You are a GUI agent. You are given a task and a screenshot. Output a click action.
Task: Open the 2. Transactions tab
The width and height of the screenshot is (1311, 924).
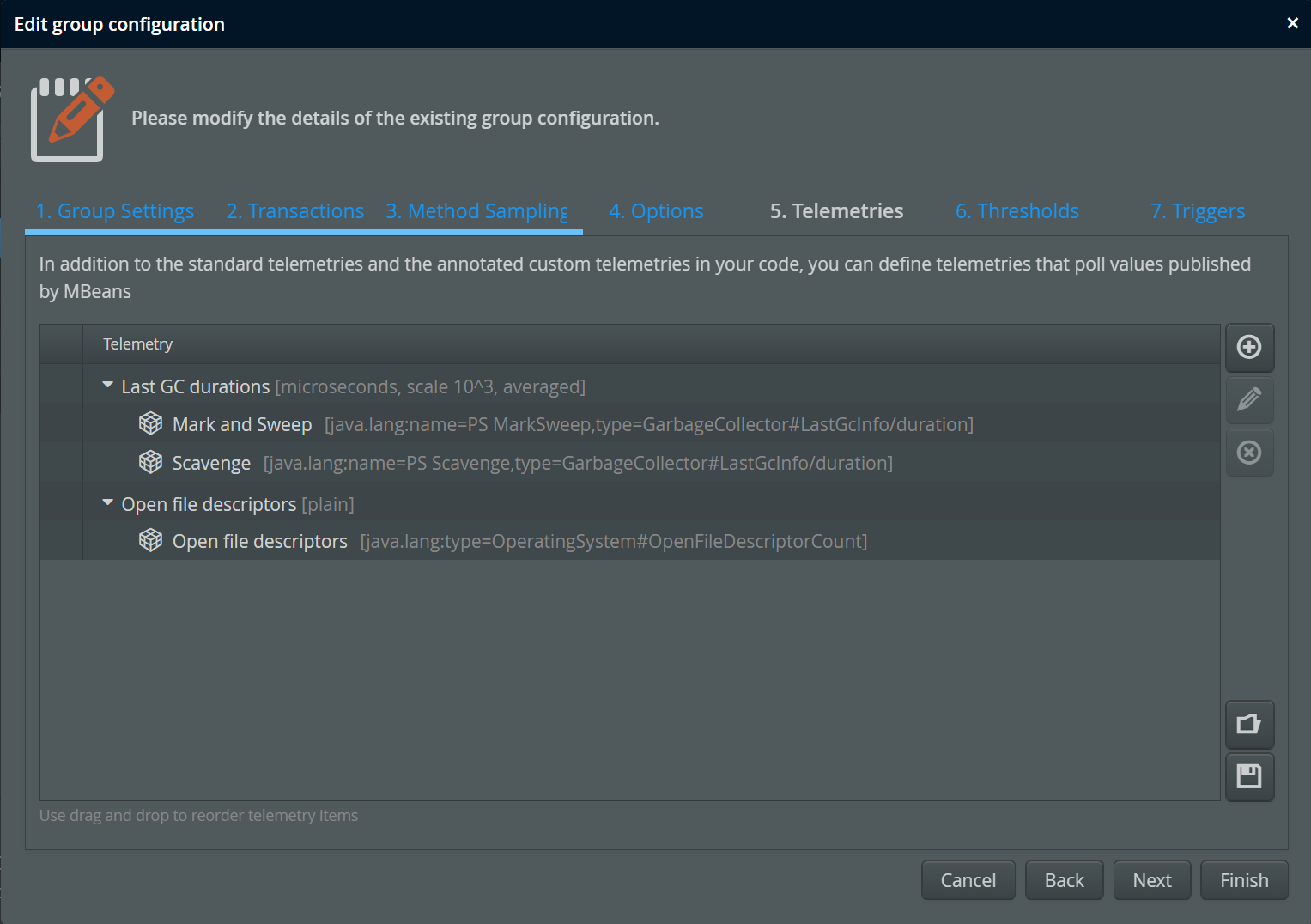click(295, 211)
